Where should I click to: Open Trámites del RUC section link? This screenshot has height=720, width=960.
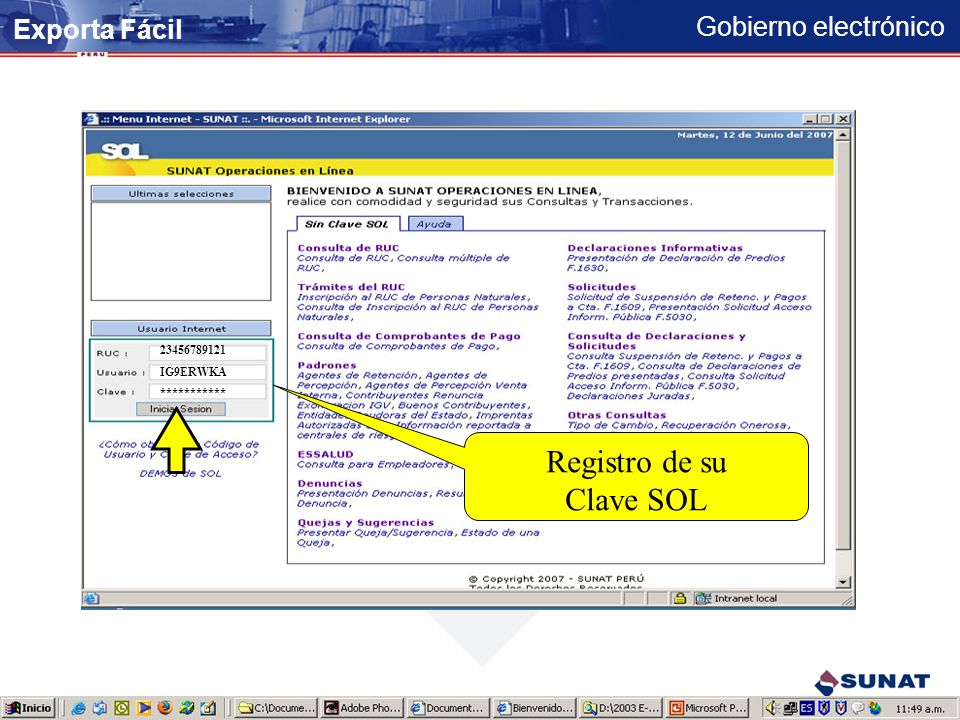pyautogui.click(x=351, y=287)
